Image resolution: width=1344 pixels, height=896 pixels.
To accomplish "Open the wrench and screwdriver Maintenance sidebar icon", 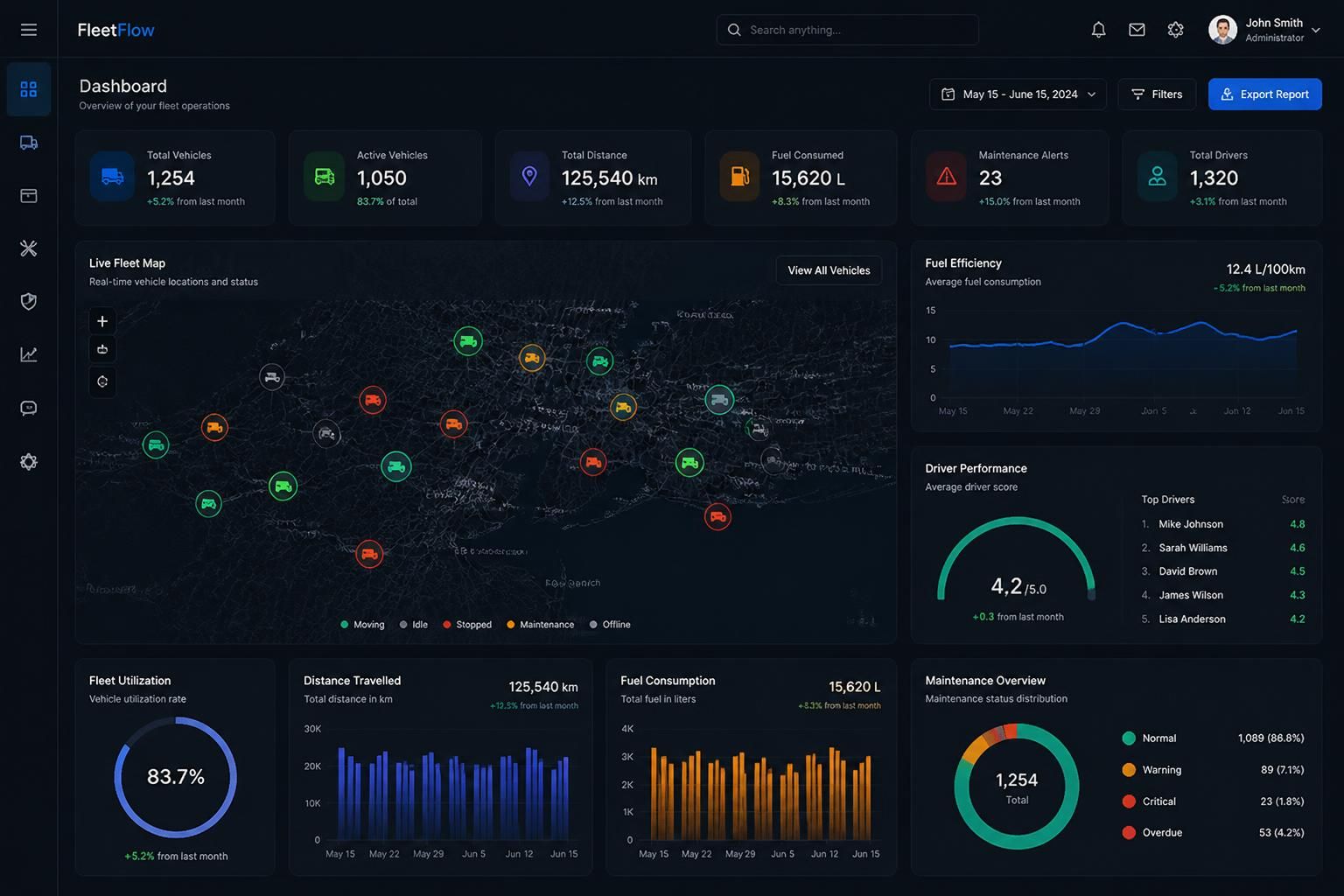I will point(29,248).
